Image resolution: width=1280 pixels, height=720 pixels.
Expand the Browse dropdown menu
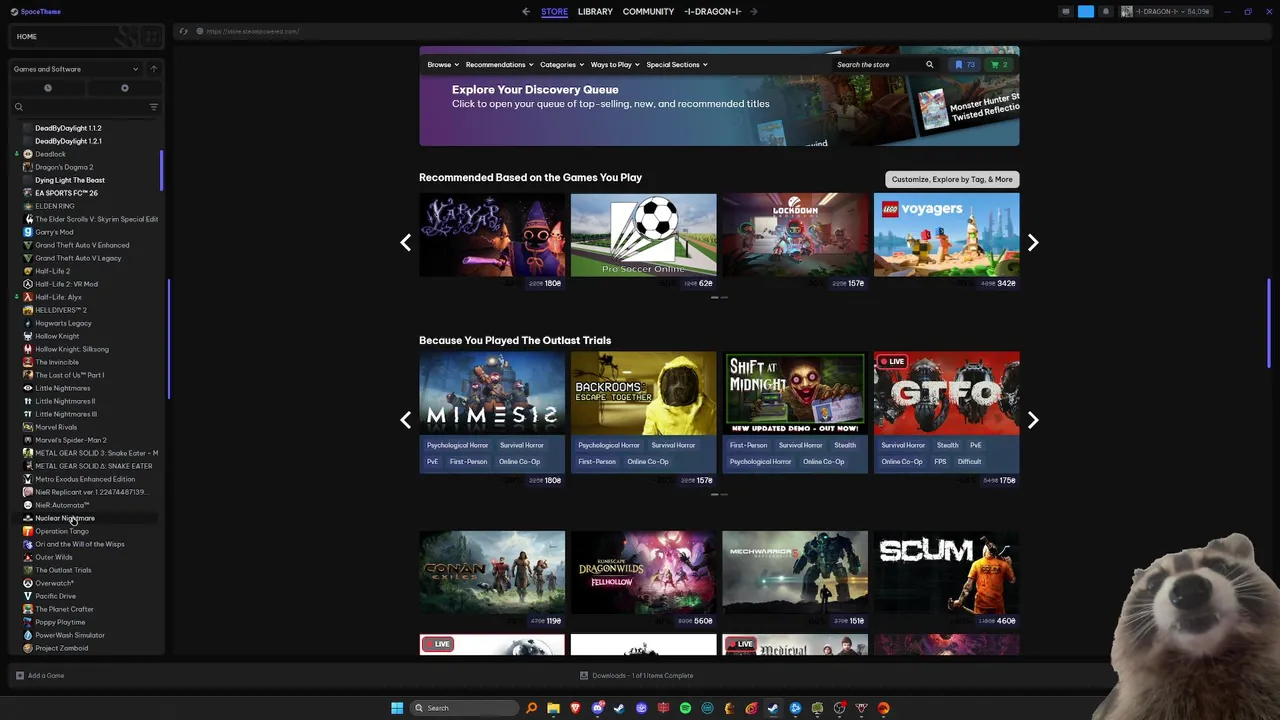coord(443,65)
